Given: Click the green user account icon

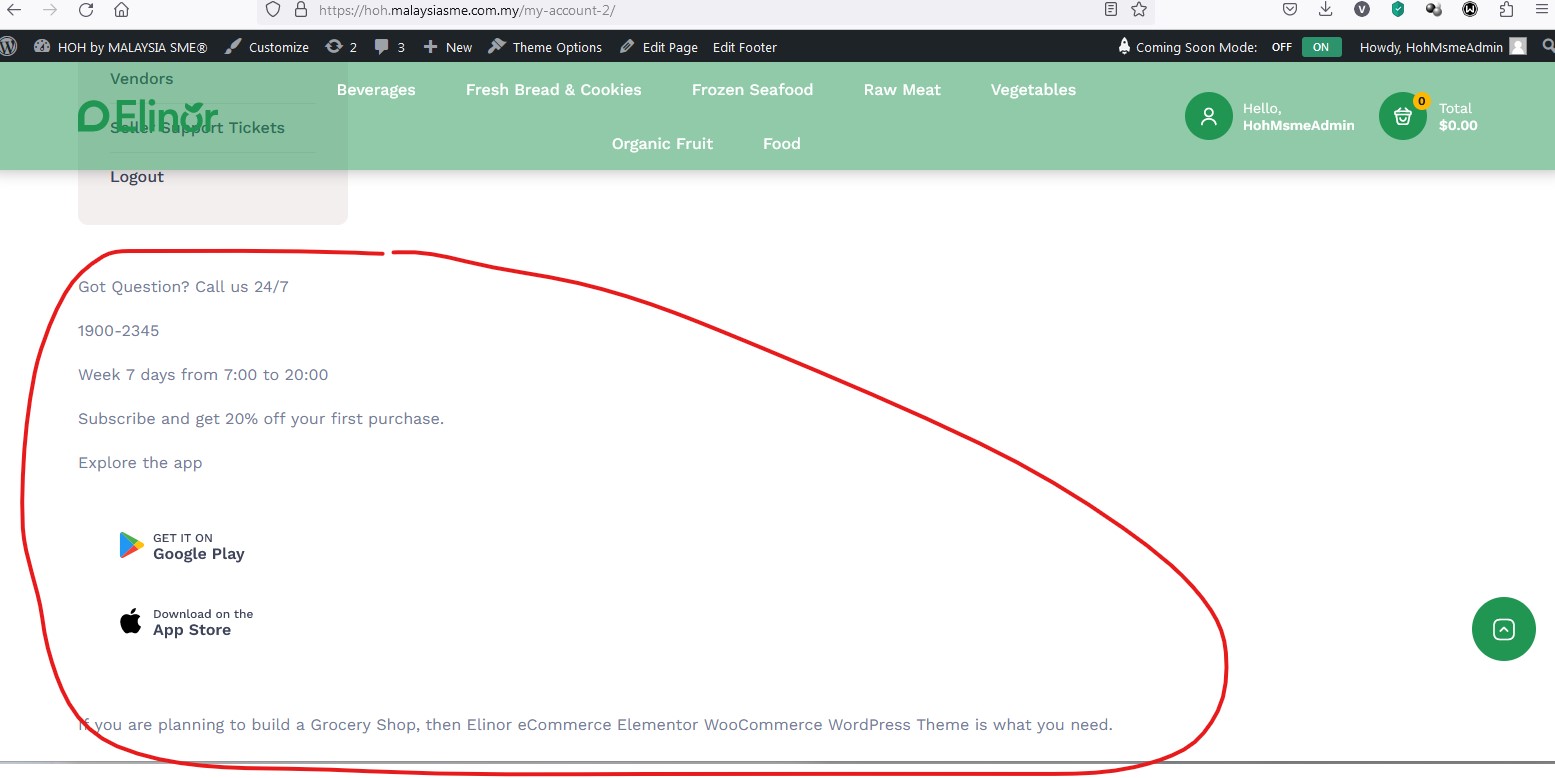Looking at the screenshot, I should click(x=1208, y=116).
